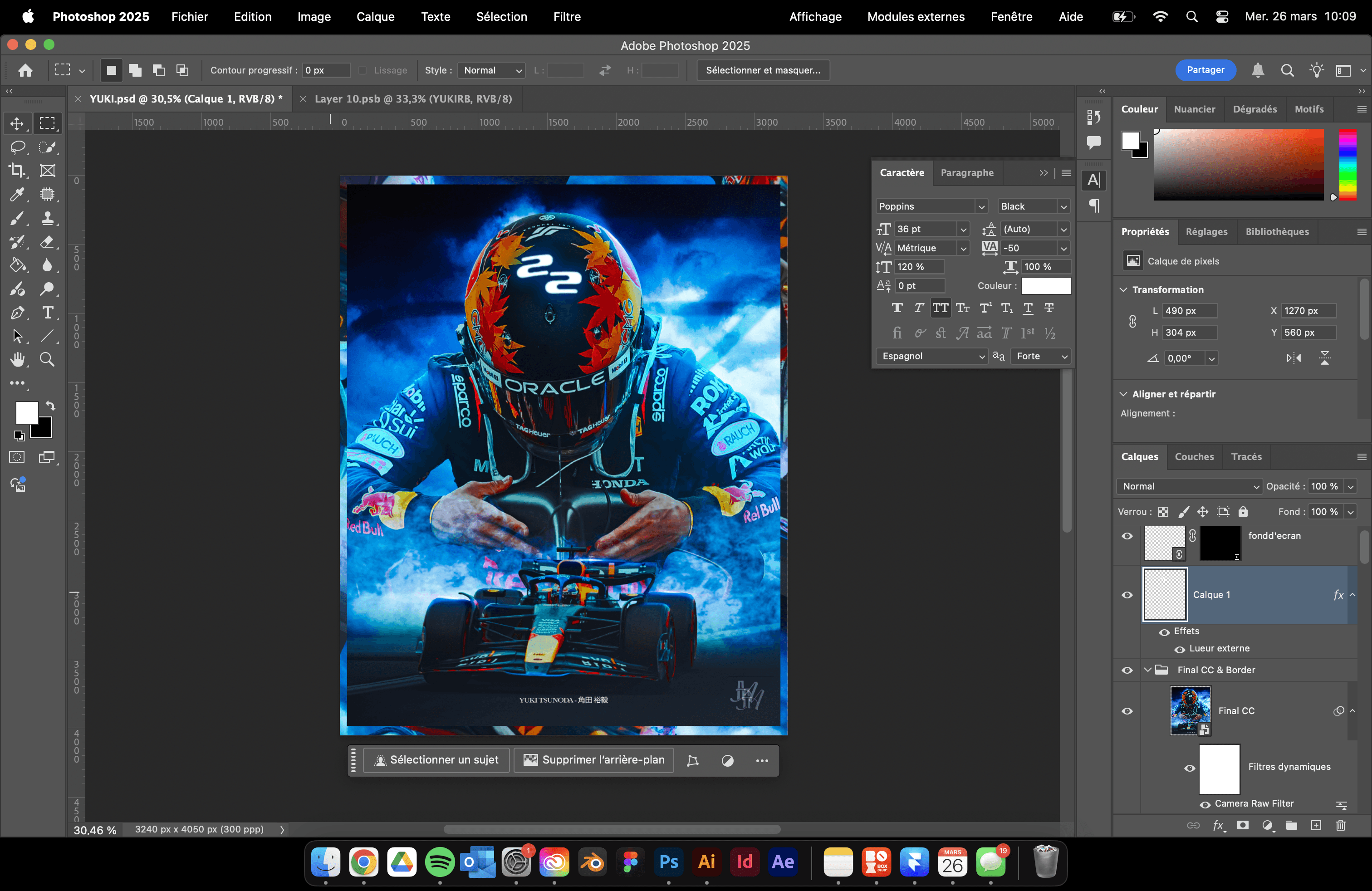
Task: Click the create new layer icon
Action: [1316, 825]
